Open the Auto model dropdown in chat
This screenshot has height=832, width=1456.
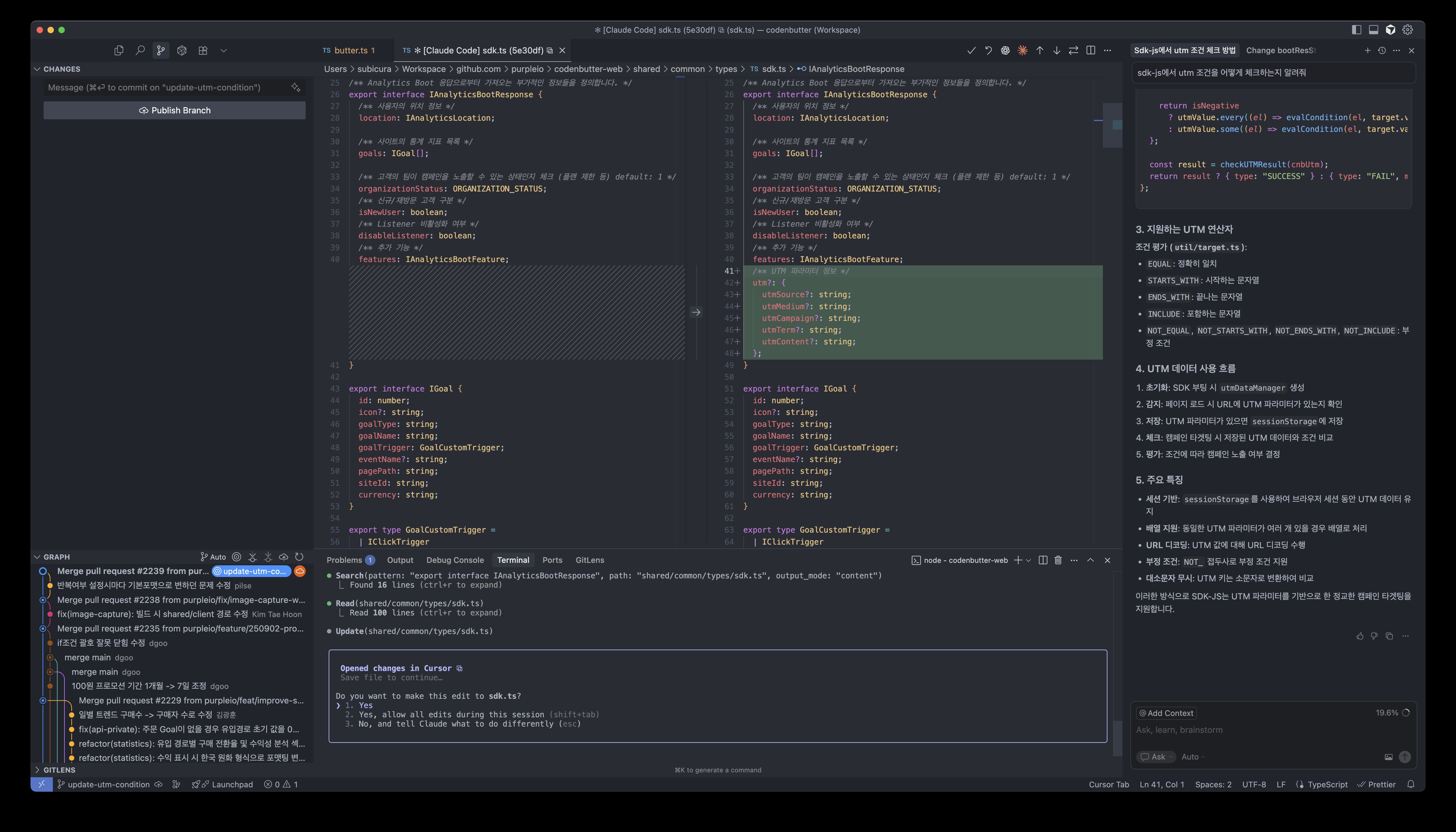coord(1193,757)
